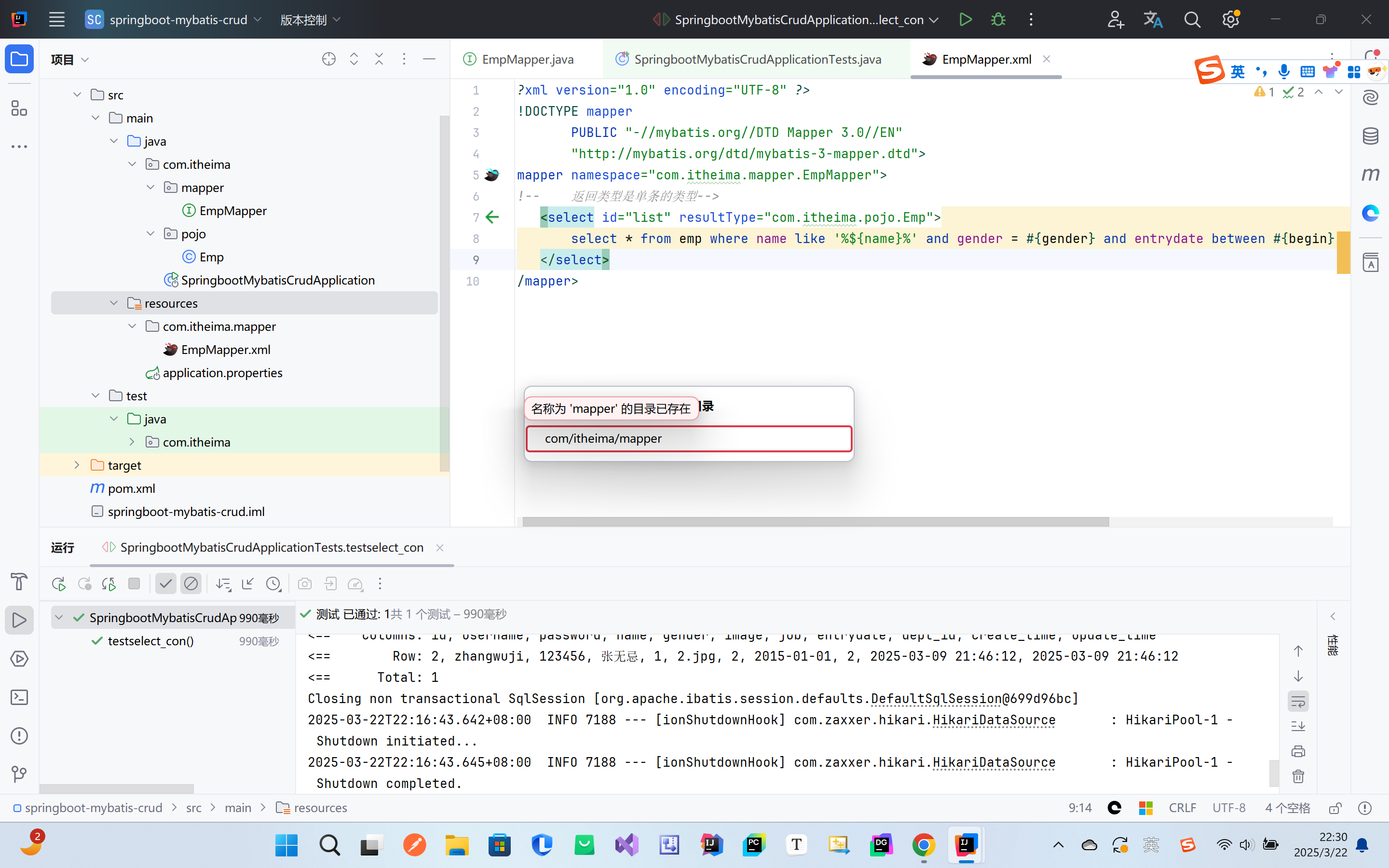
Task: Click the Debug bug icon
Action: coord(998,19)
